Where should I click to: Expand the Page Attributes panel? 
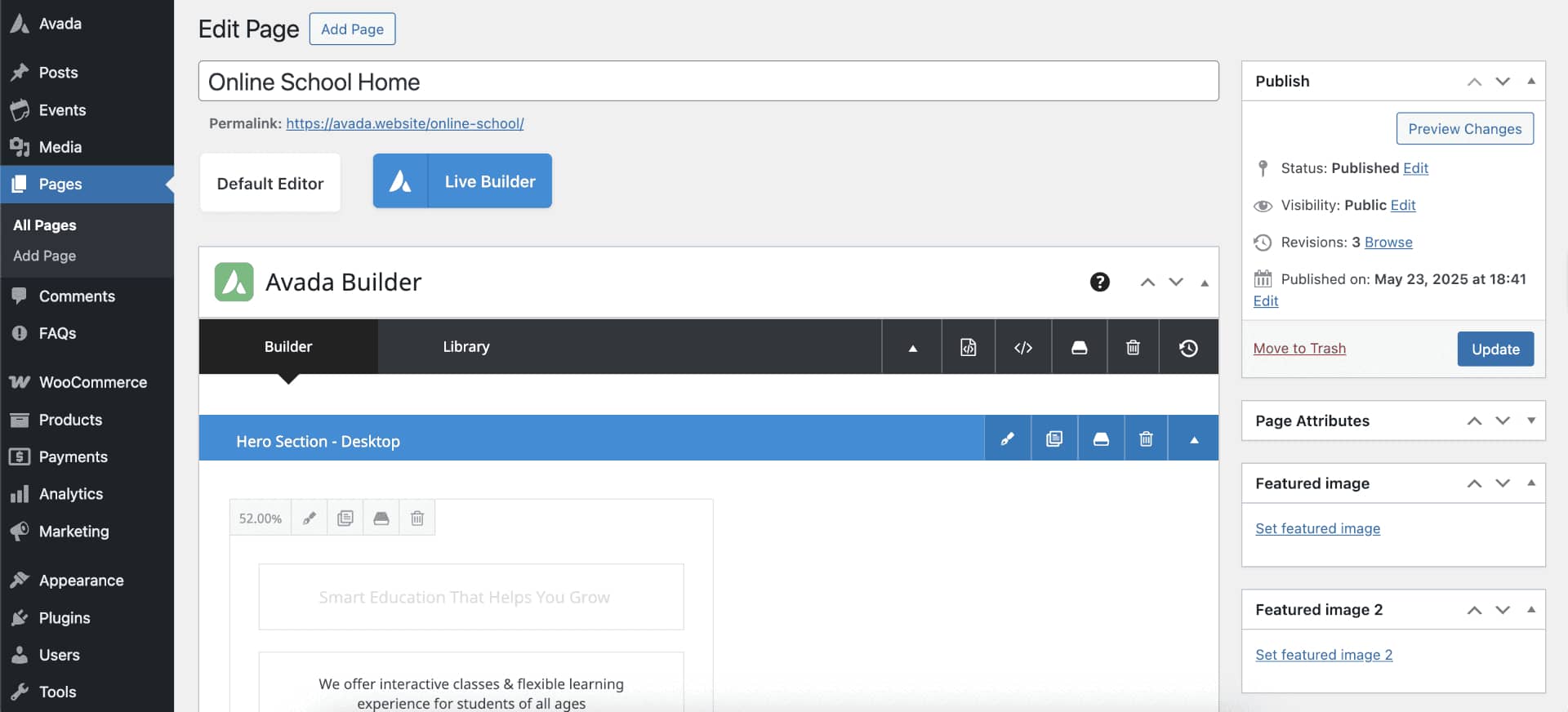1530,421
